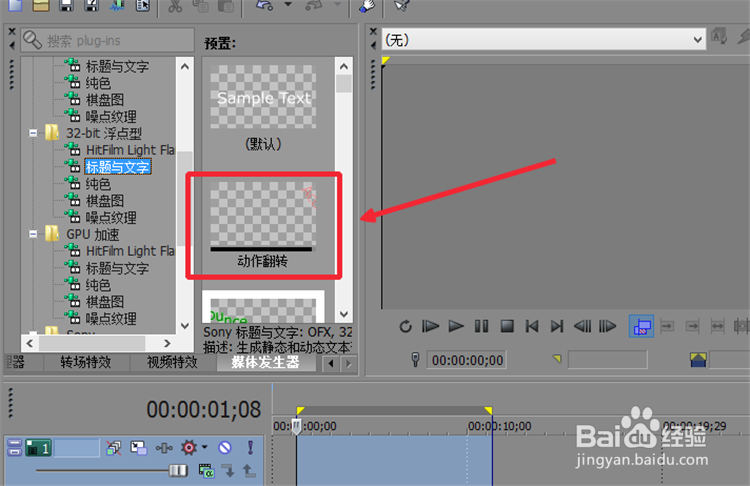Viewport: 750px width, 486px height.
Task: Select the Bounce preset thumbnail below 动作翻转
Action: [263, 307]
